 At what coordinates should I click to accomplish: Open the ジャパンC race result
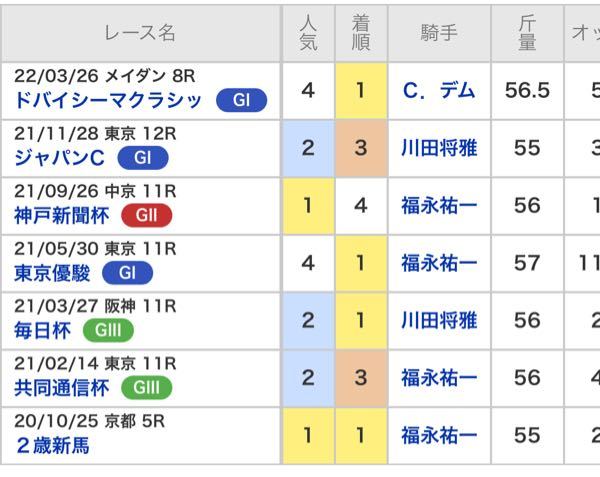(60, 158)
